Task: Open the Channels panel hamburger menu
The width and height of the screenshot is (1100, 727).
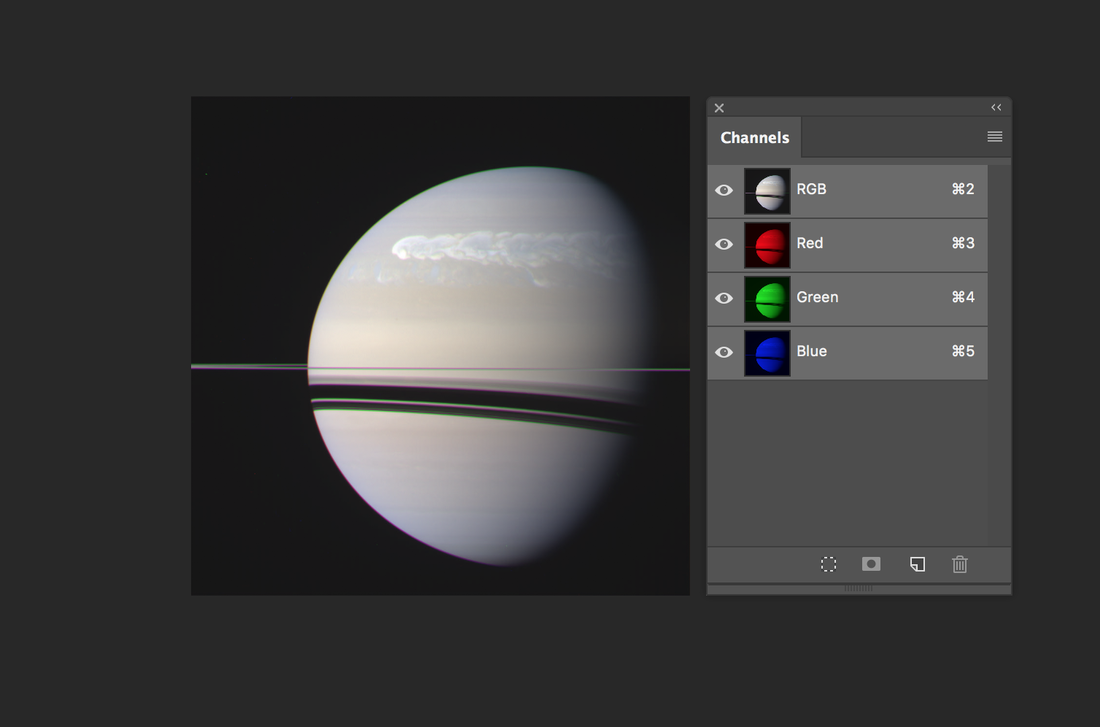Action: [x=994, y=137]
